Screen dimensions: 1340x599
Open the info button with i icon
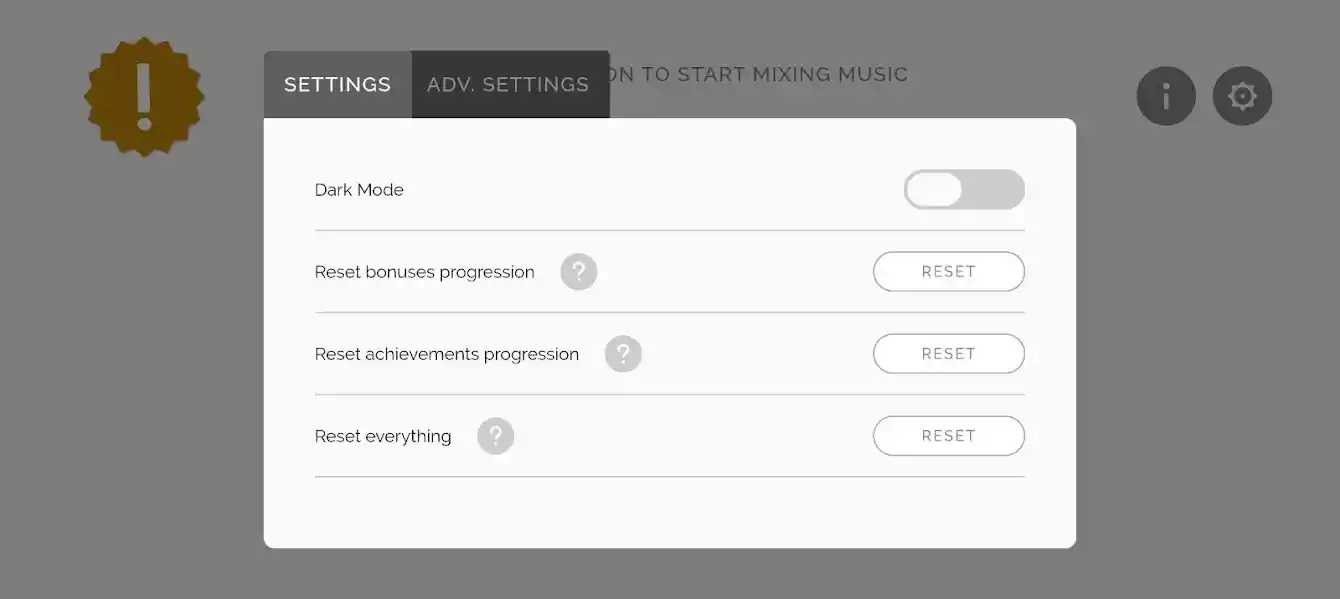1165,96
